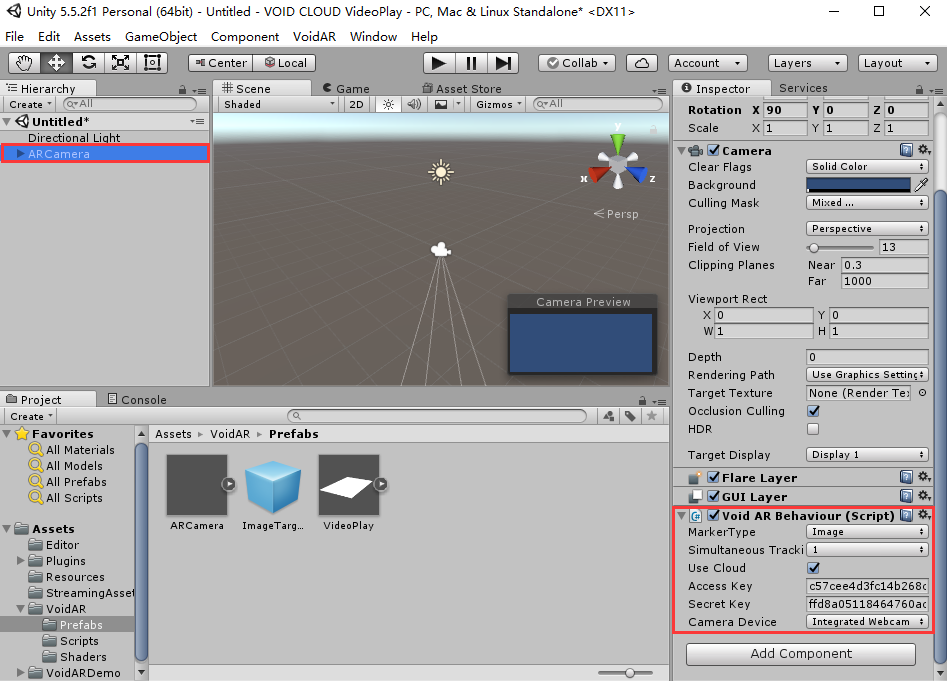This screenshot has height=681, width=947.
Task: Open Void AR Behaviour settings gear
Action: point(923,515)
